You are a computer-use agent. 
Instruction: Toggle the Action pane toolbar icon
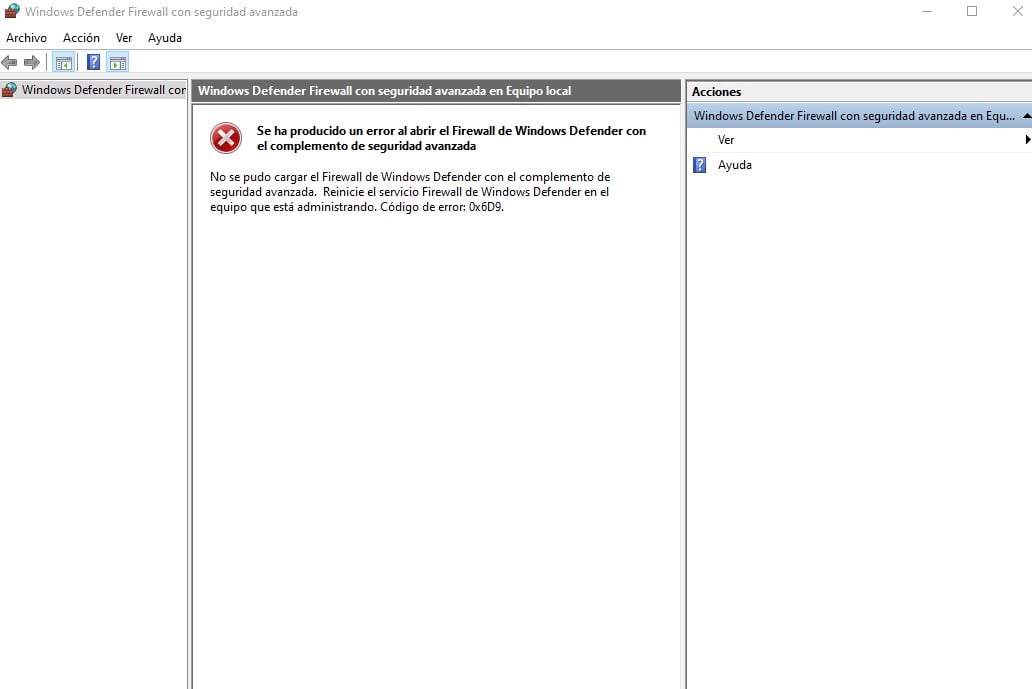point(118,63)
